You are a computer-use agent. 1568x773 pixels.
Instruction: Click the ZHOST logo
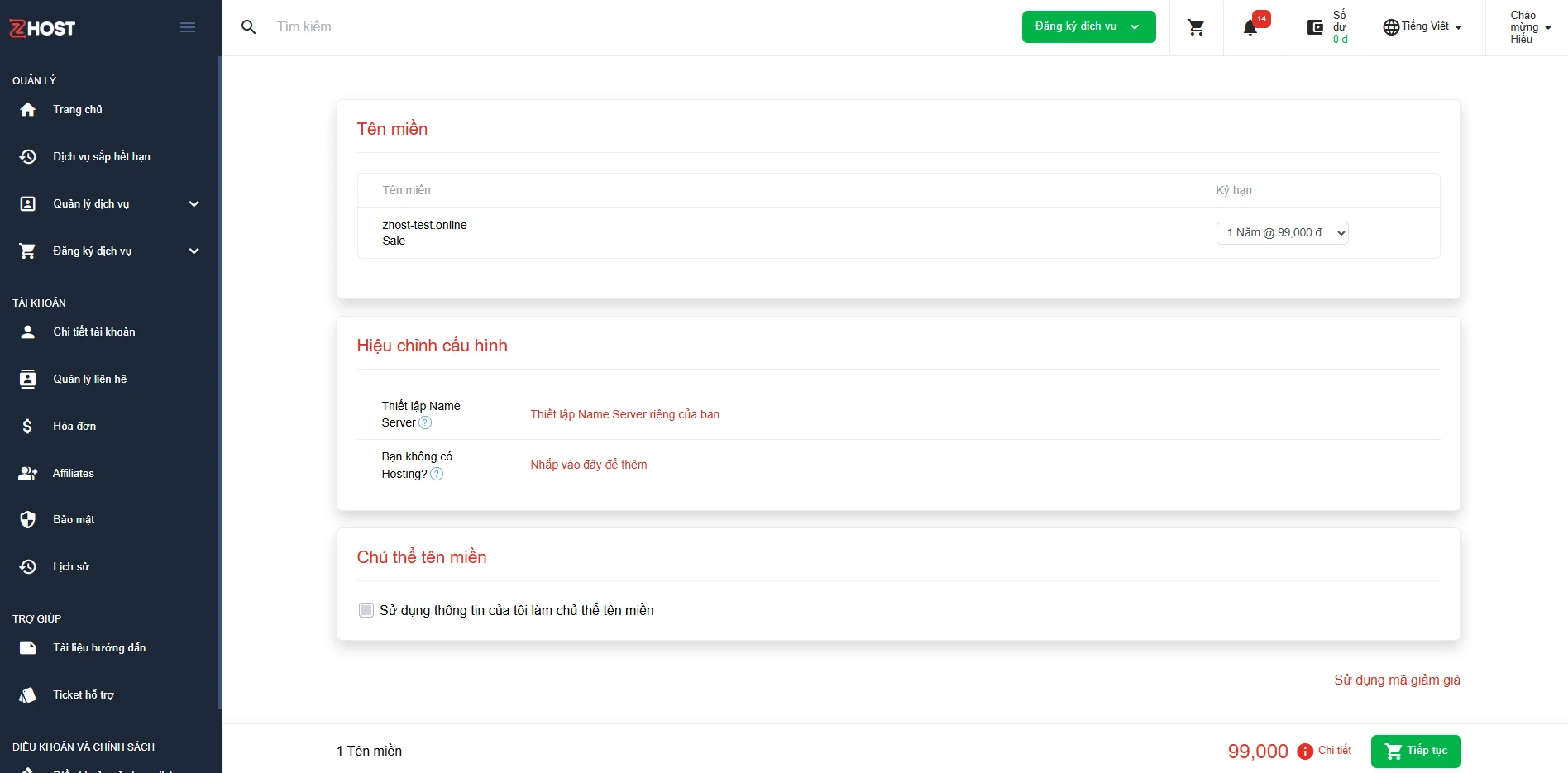(42, 28)
